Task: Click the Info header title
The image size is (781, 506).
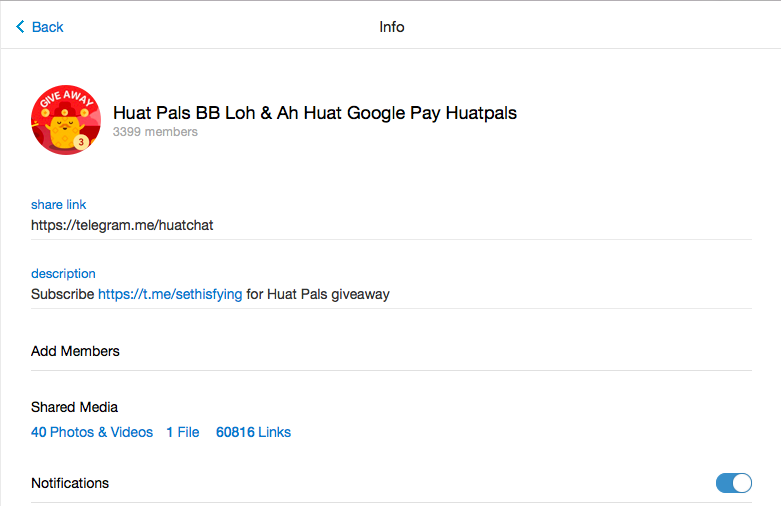Action: pos(391,27)
